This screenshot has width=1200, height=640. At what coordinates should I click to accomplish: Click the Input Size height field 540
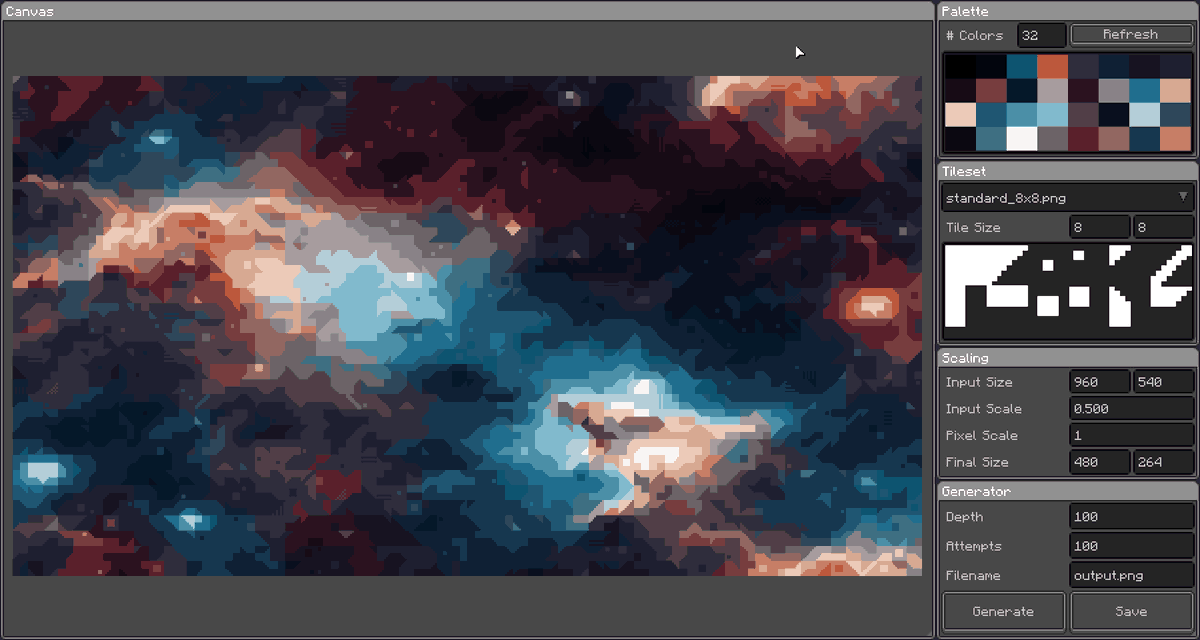(x=1163, y=382)
